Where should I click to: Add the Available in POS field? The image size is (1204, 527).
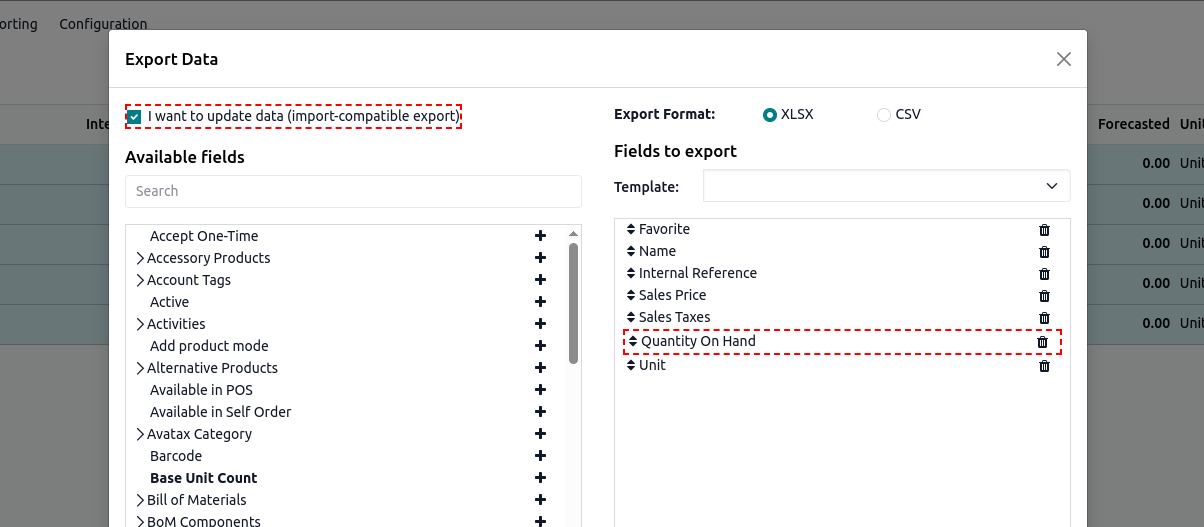coord(540,390)
